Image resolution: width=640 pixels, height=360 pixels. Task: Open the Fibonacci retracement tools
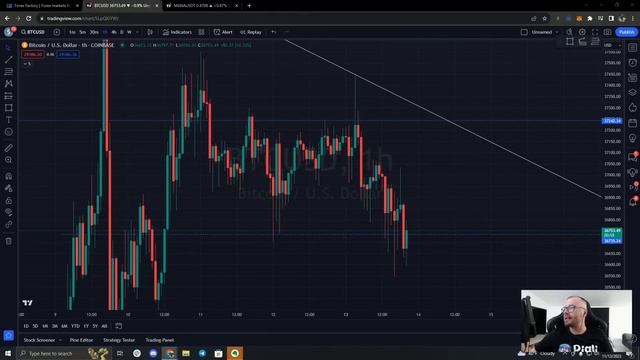click(x=8, y=71)
